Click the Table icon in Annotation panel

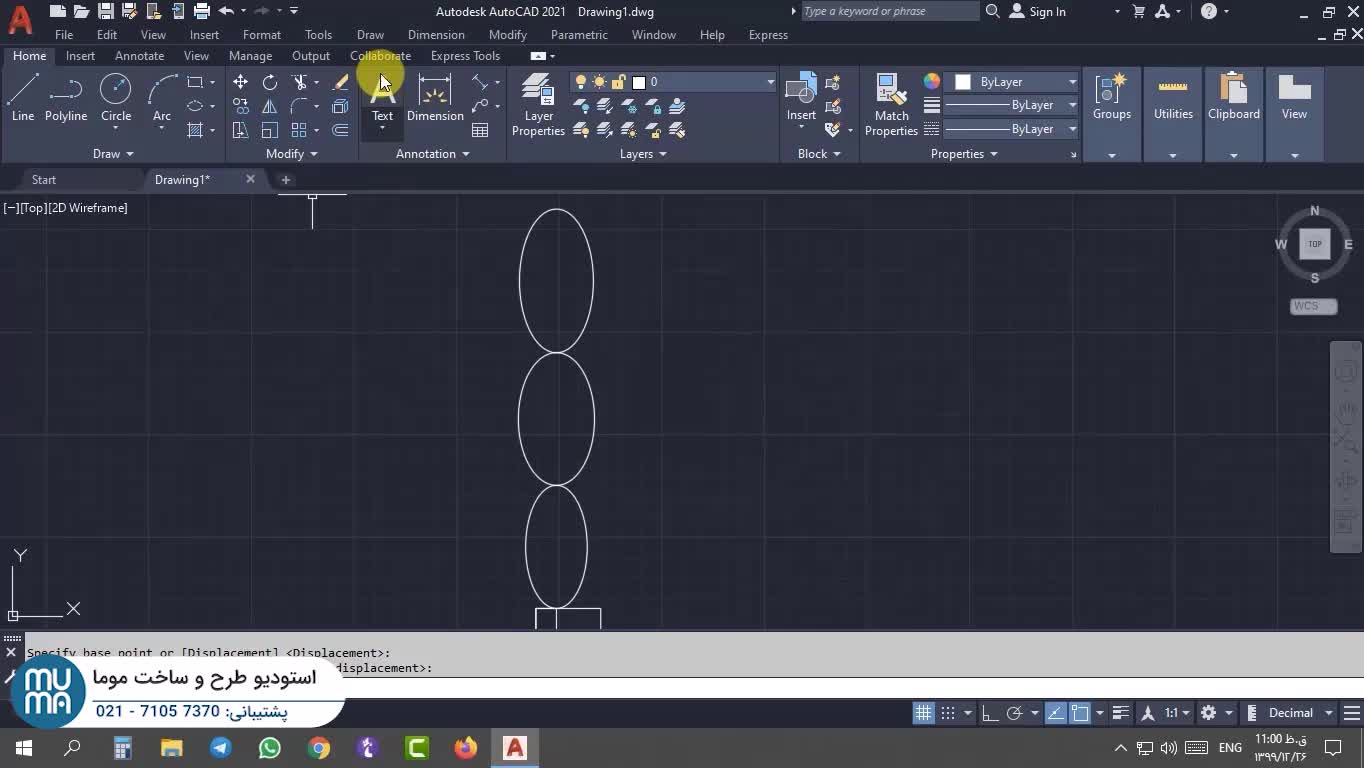coord(480,130)
